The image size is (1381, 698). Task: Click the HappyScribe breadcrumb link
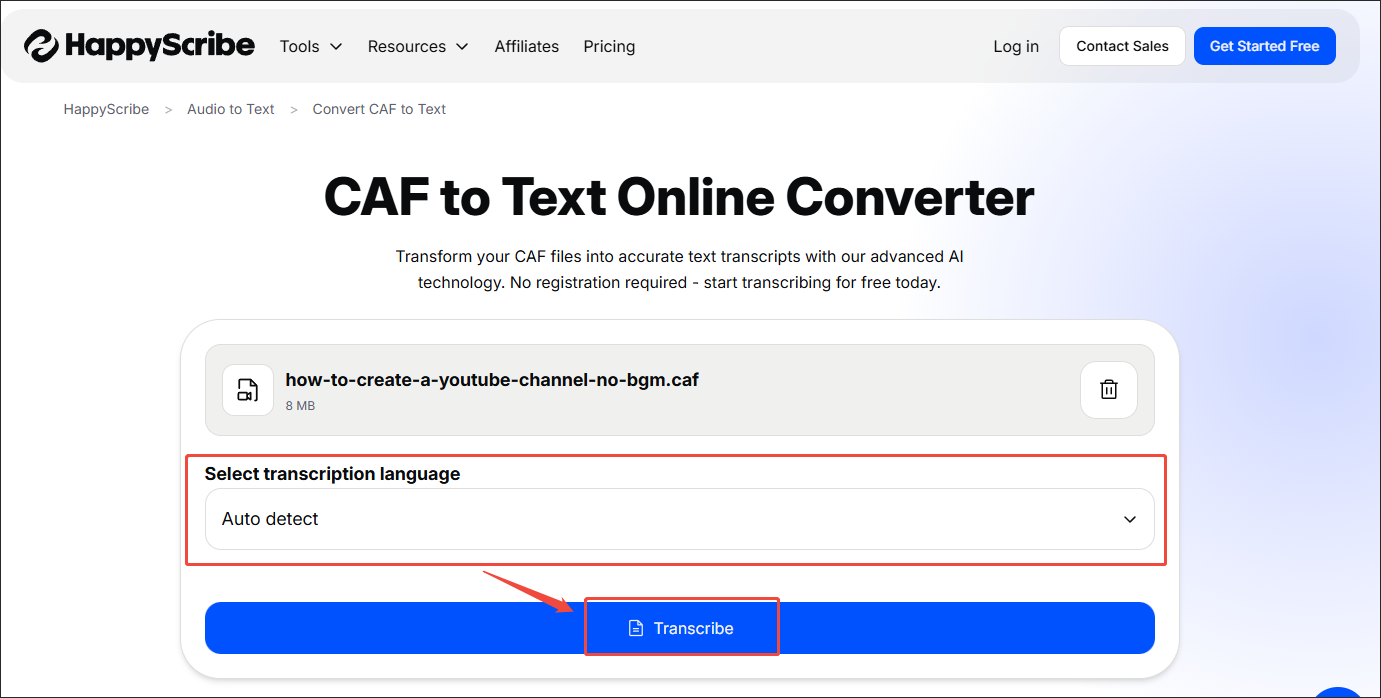pos(106,109)
